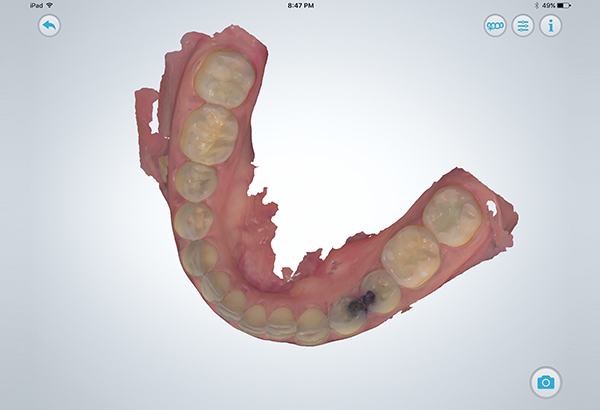Capture a snapshot with the camera button
This screenshot has height=410, width=600.
546,382
